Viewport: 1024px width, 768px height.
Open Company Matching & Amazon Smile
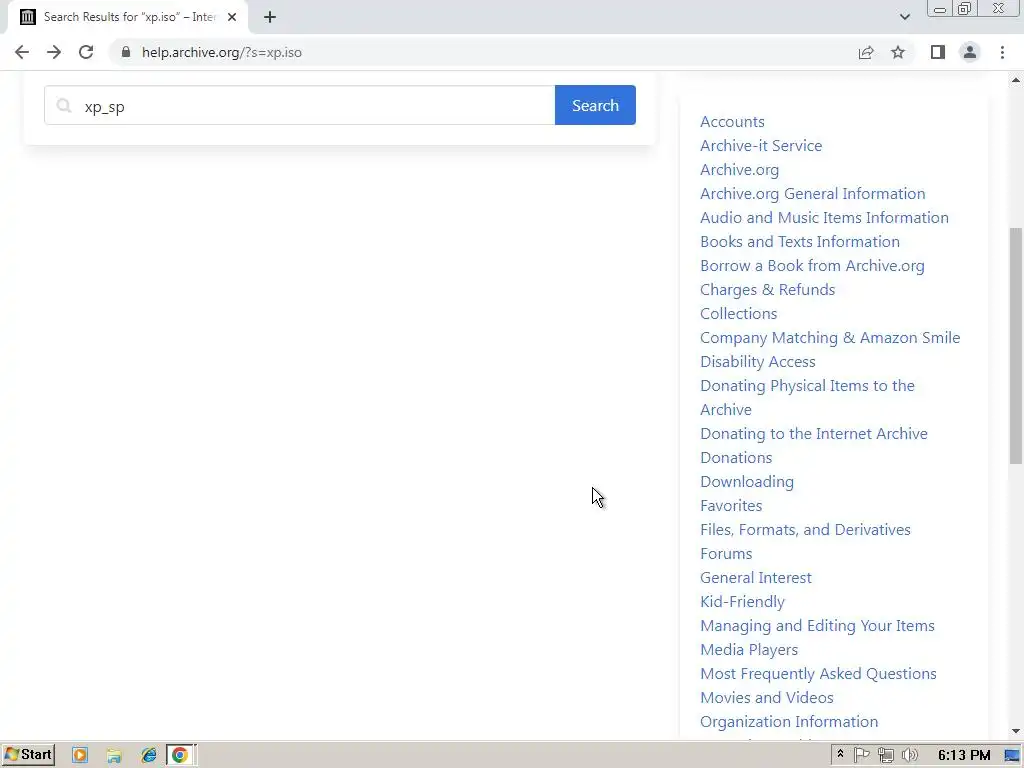tap(830, 338)
